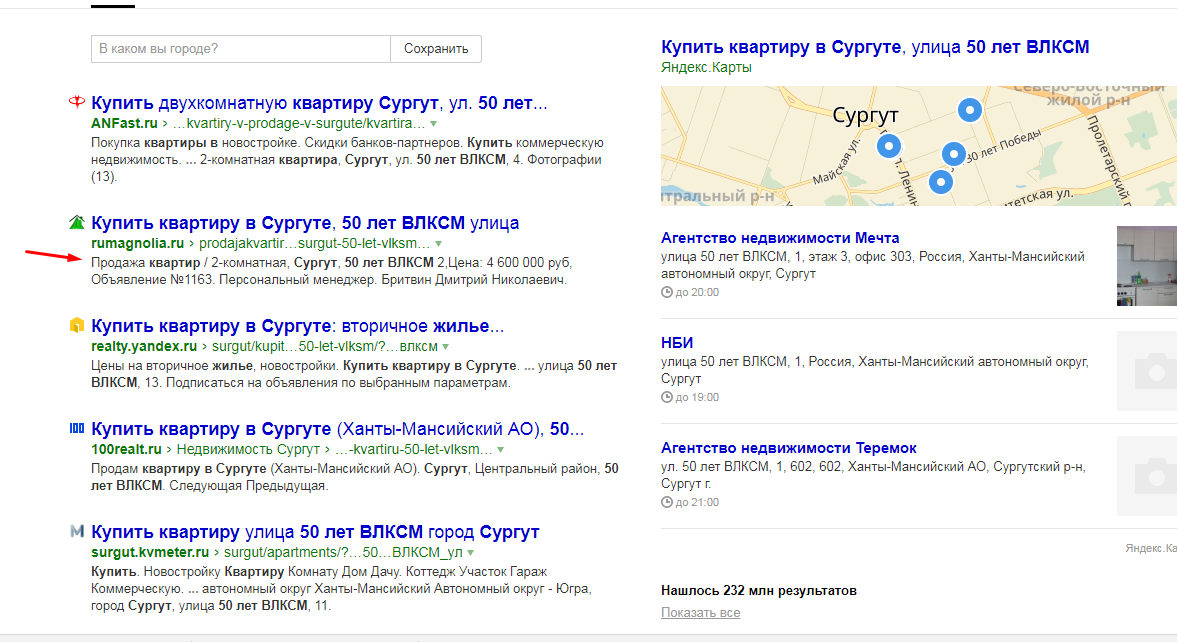
Task: Click the realty.yandex.ru domain link
Action: (144, 346)
